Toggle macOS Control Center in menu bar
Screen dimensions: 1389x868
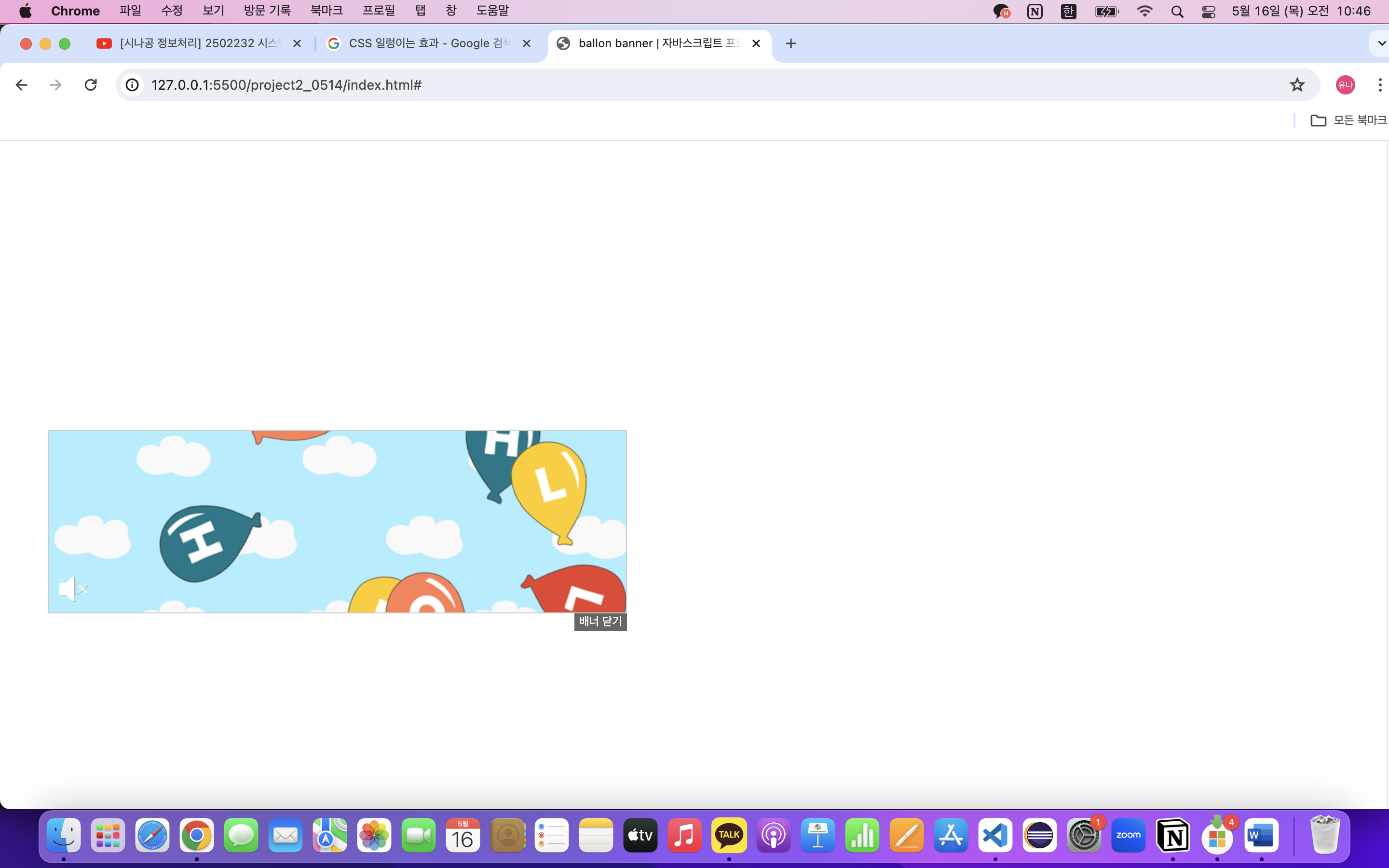[1208, 12]
